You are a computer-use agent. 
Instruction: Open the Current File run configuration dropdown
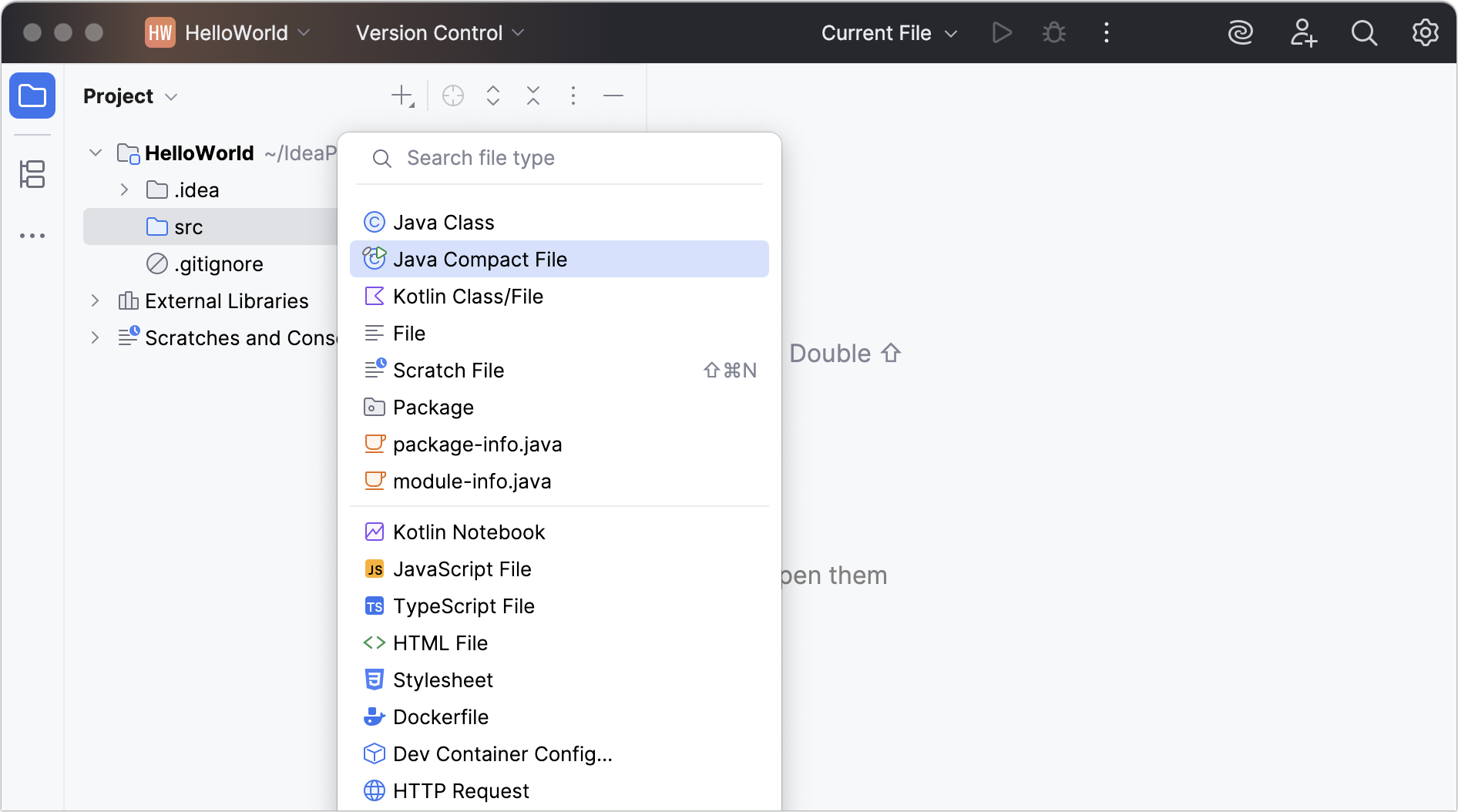click(888, 32)
